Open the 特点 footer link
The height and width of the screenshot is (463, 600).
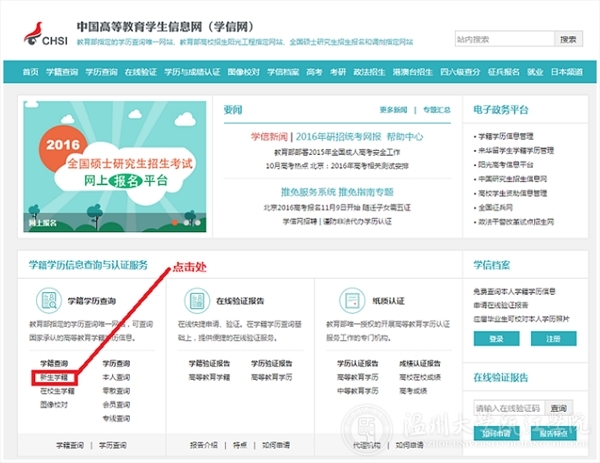[240, 445]
